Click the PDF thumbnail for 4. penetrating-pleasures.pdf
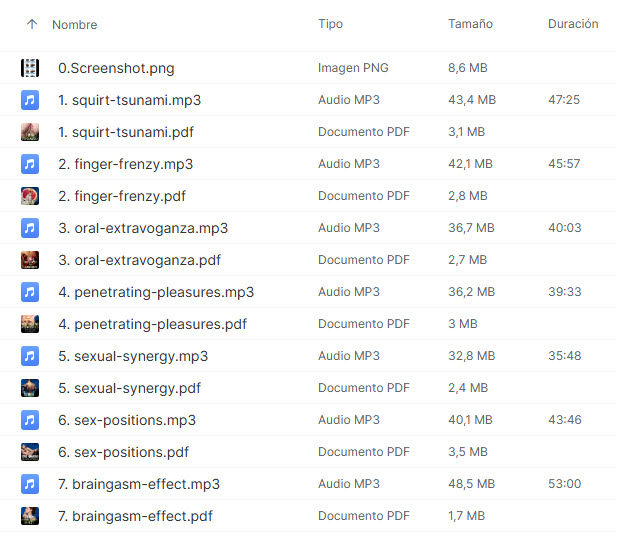Viewport: 617px width, 551px height. coord(30,324)
